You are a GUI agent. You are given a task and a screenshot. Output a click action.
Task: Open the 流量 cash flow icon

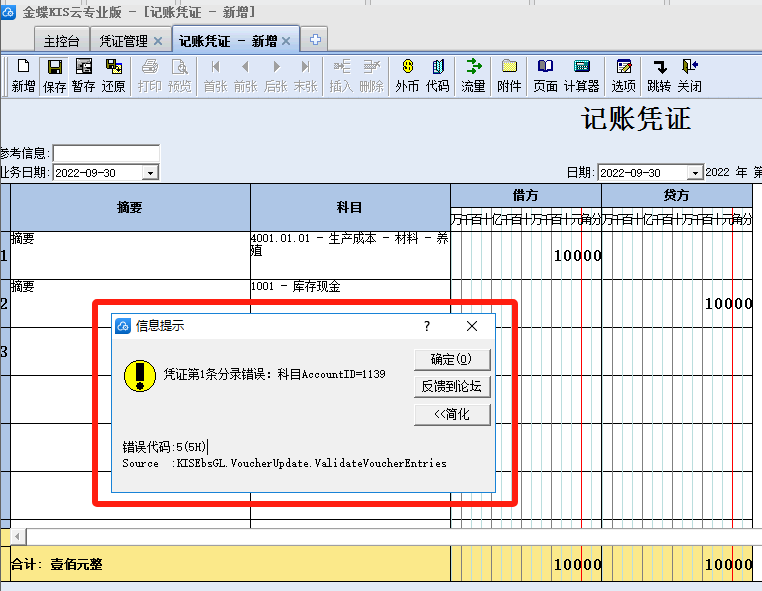pos(473,76)
